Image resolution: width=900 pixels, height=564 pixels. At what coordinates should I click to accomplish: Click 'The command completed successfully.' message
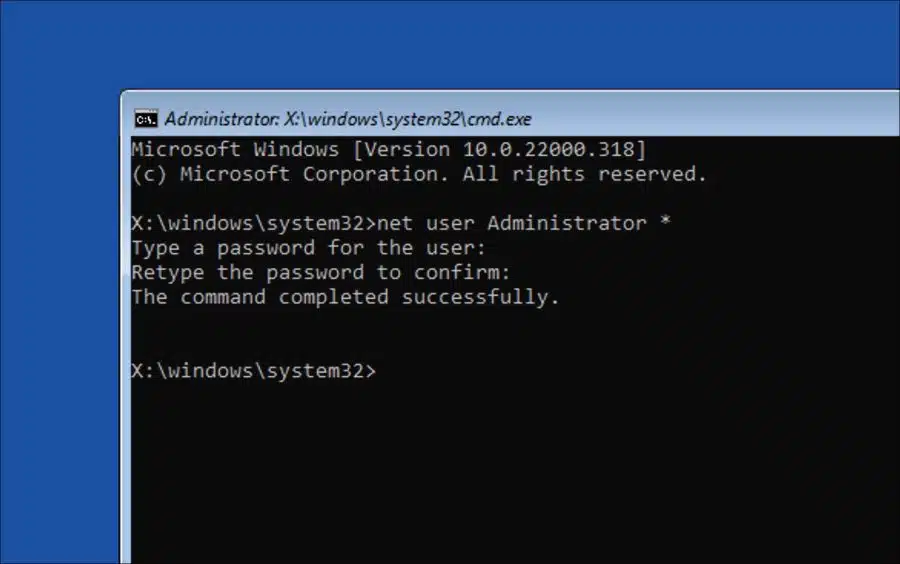point(346,297)
